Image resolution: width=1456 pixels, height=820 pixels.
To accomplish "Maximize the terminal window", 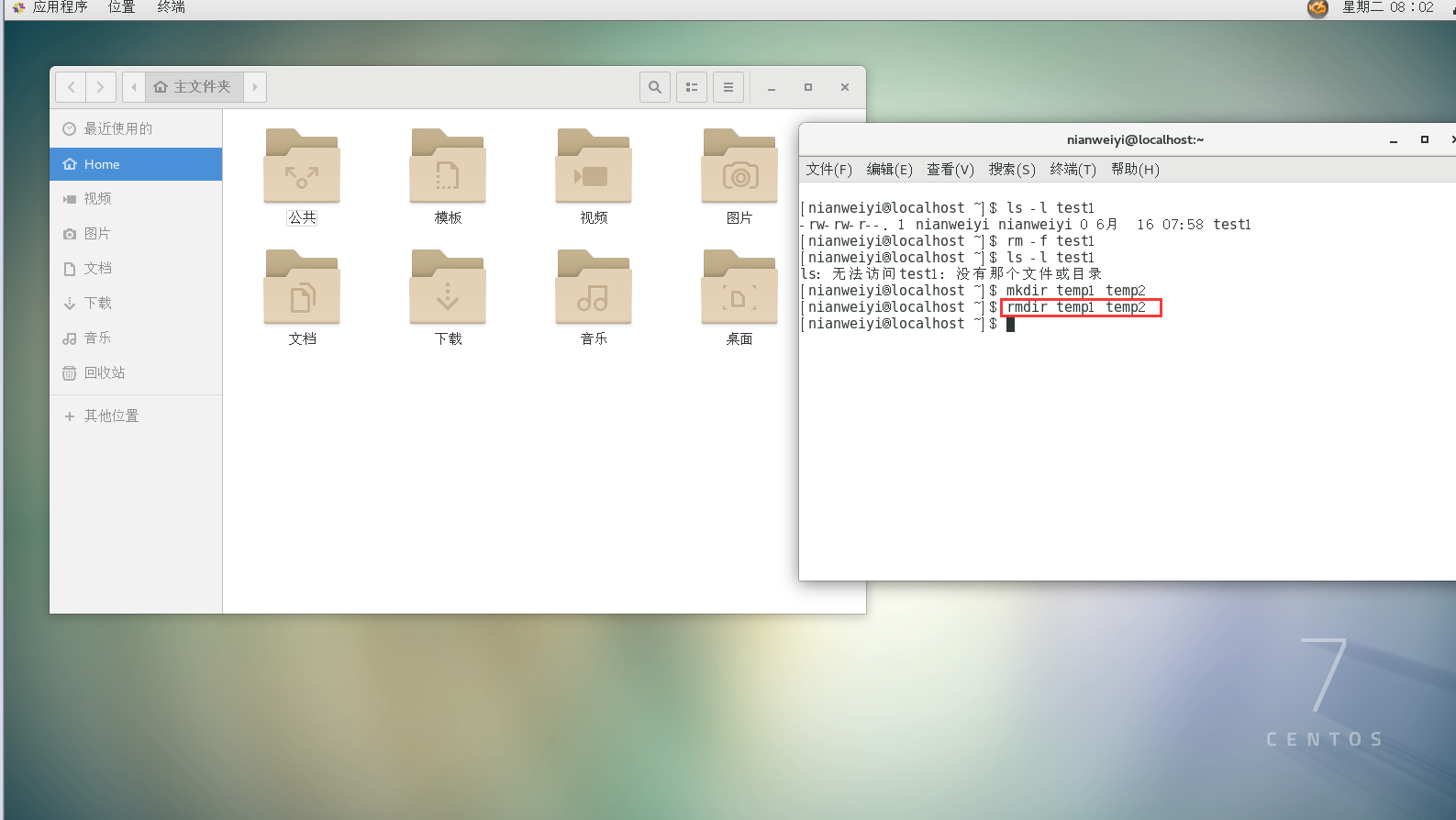I will tap(1425, 140).
